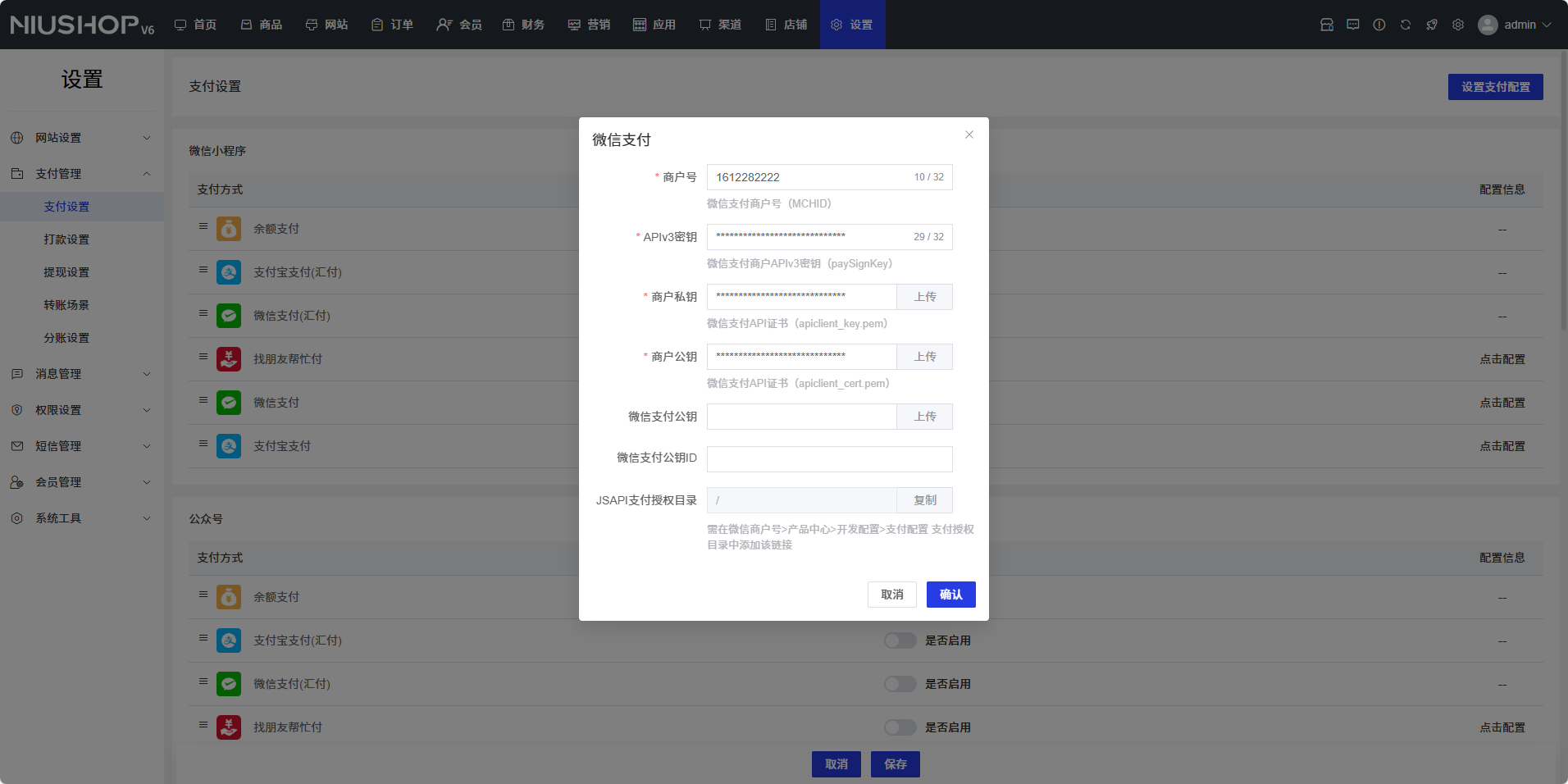This screenshot has width=1568, height=784.
Task: Click the rocket icon in top bar
Action: click(1431, 25)
